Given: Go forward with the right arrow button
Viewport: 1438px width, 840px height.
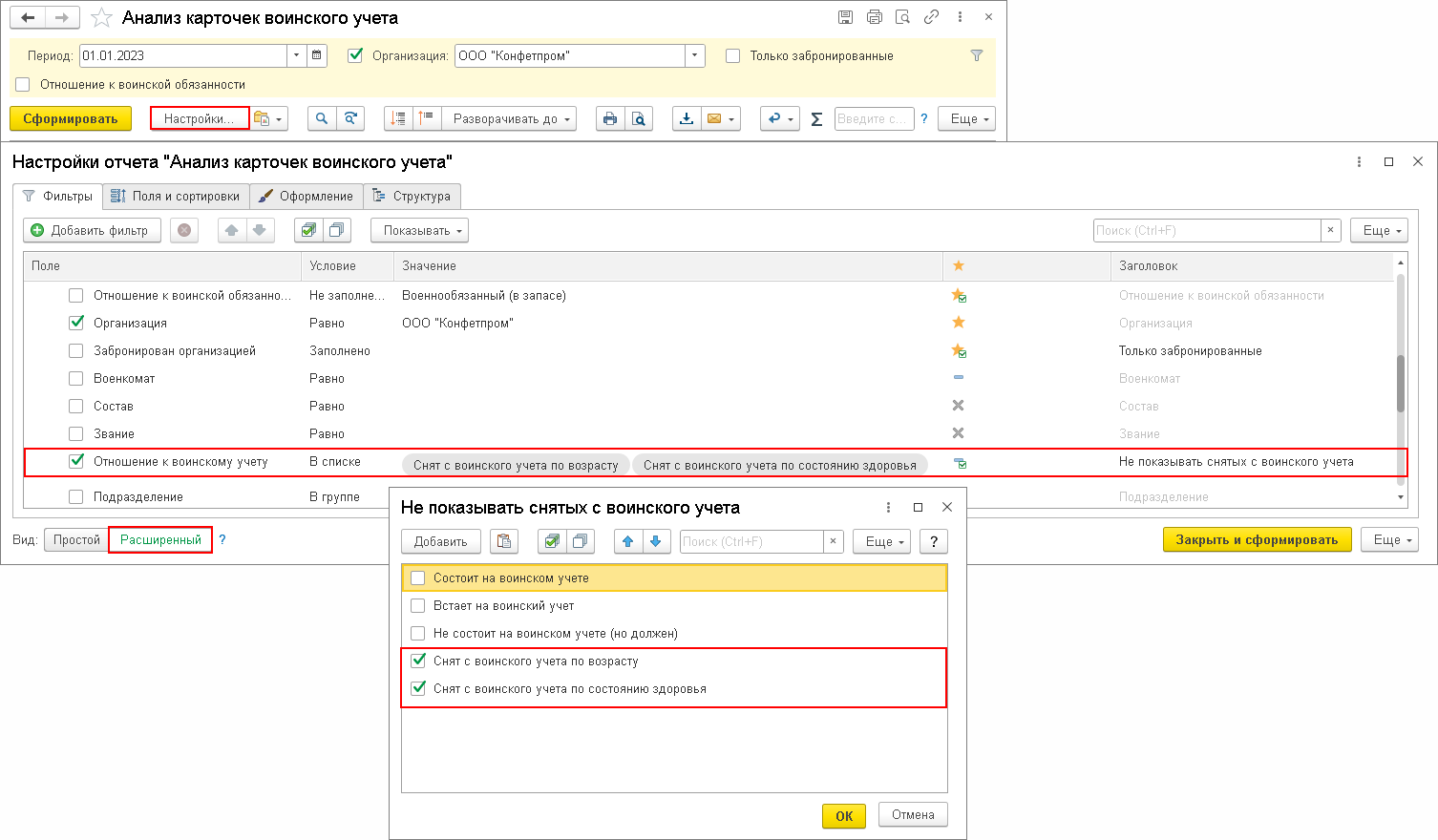Looking at the screenshot, I should (x=62, y=17).
